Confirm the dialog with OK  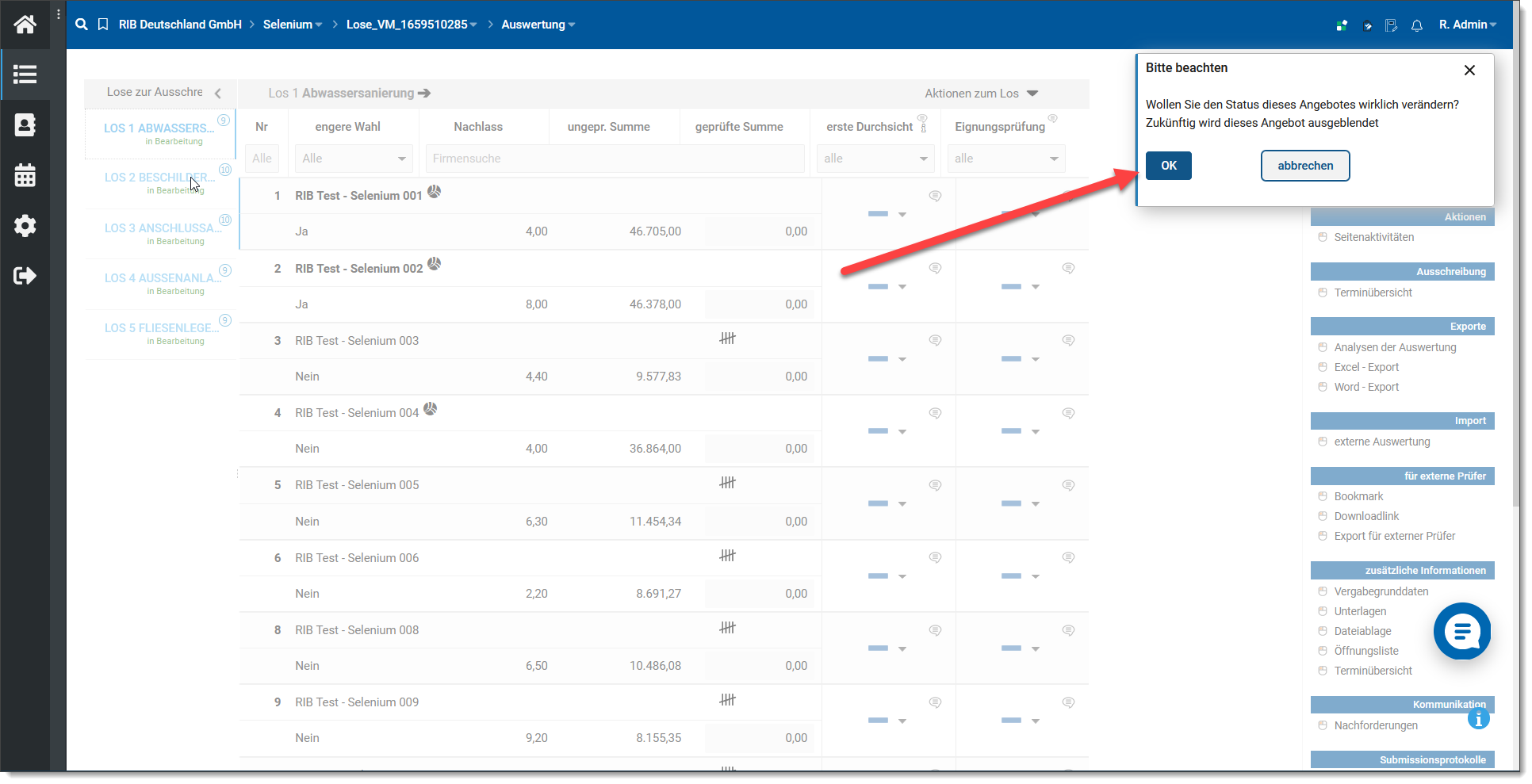point(1168,166)
